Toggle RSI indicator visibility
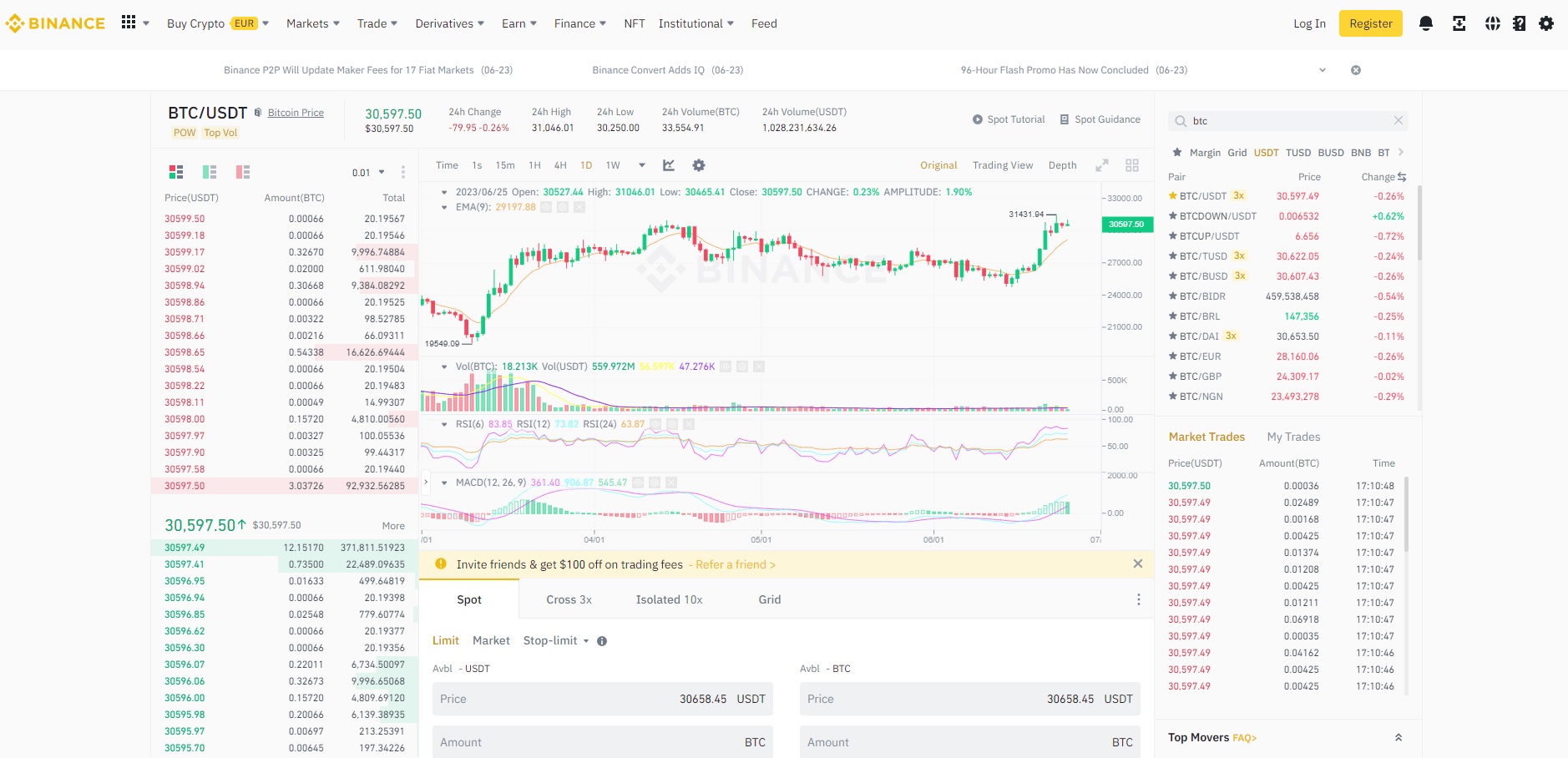Viewport: 1568px width, 758px height. click(x=655, y=424)
